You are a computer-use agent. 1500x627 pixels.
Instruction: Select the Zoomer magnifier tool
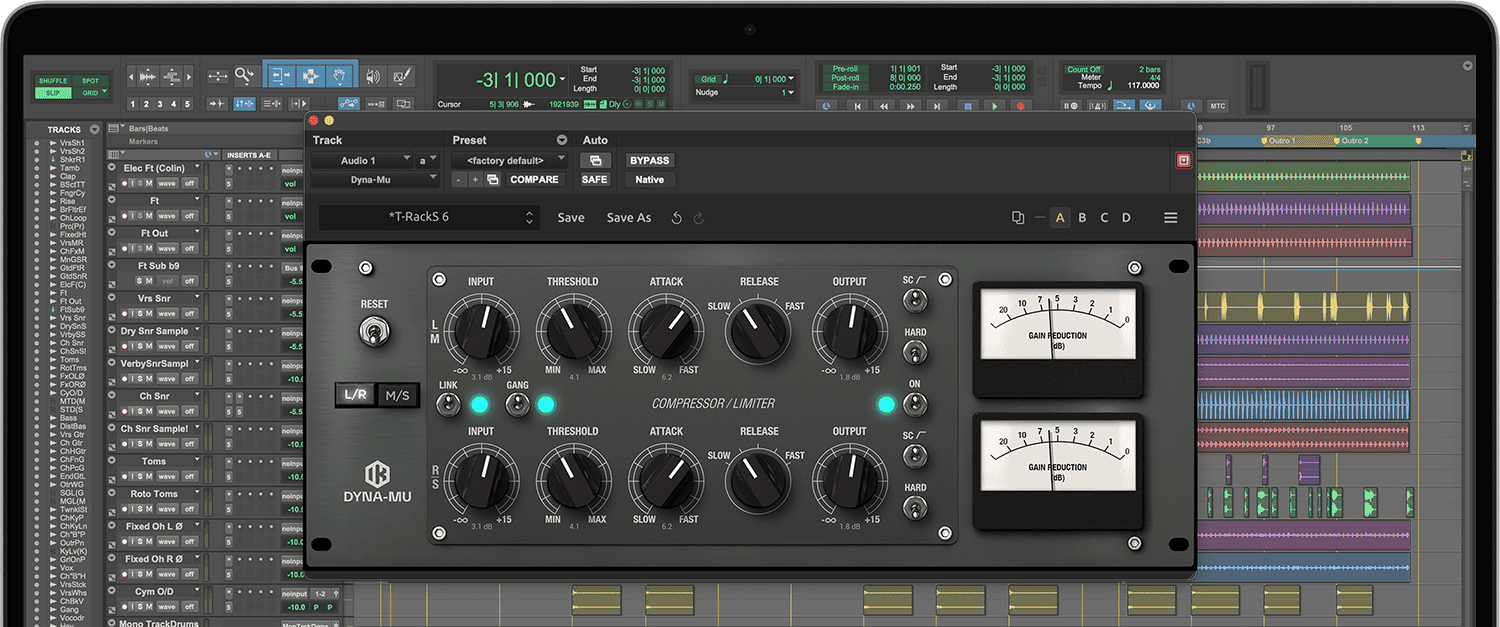coord(245,76)
